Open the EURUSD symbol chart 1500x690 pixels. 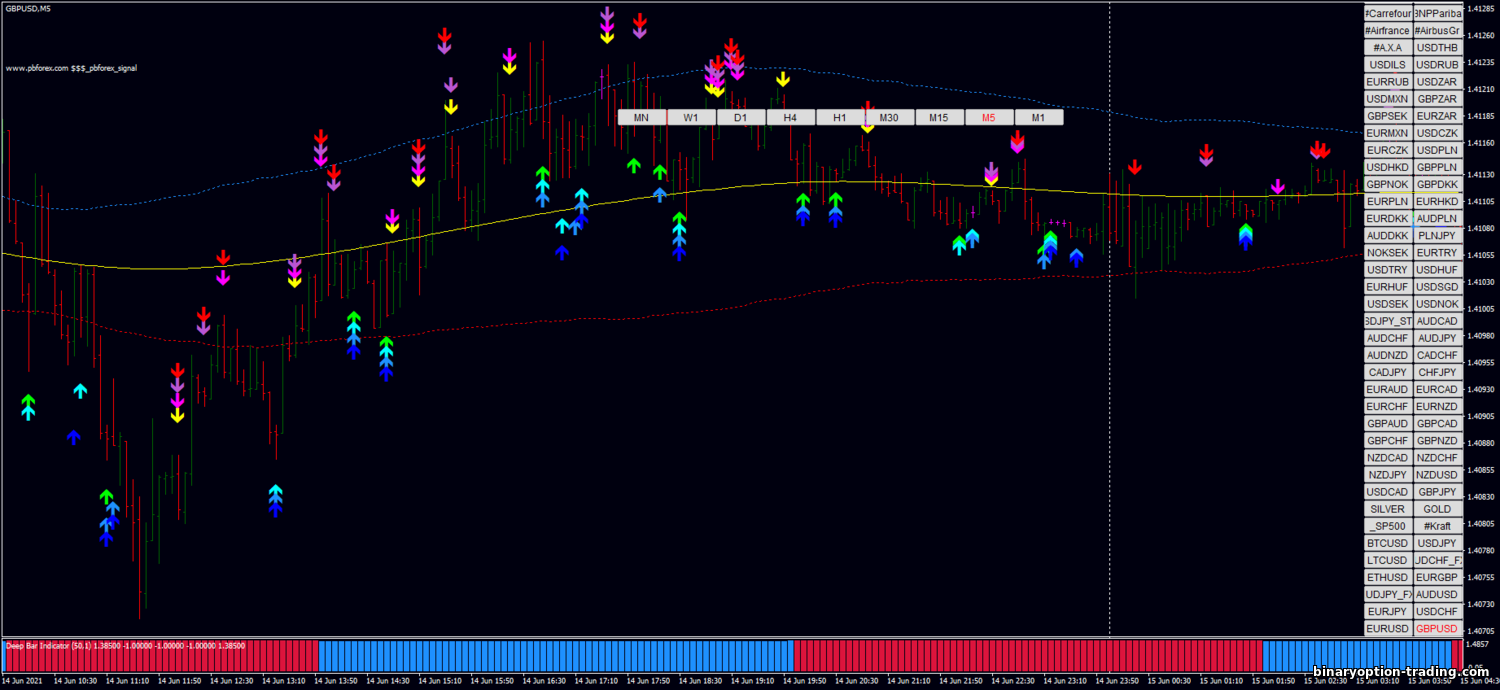(x=1388, y=628)
